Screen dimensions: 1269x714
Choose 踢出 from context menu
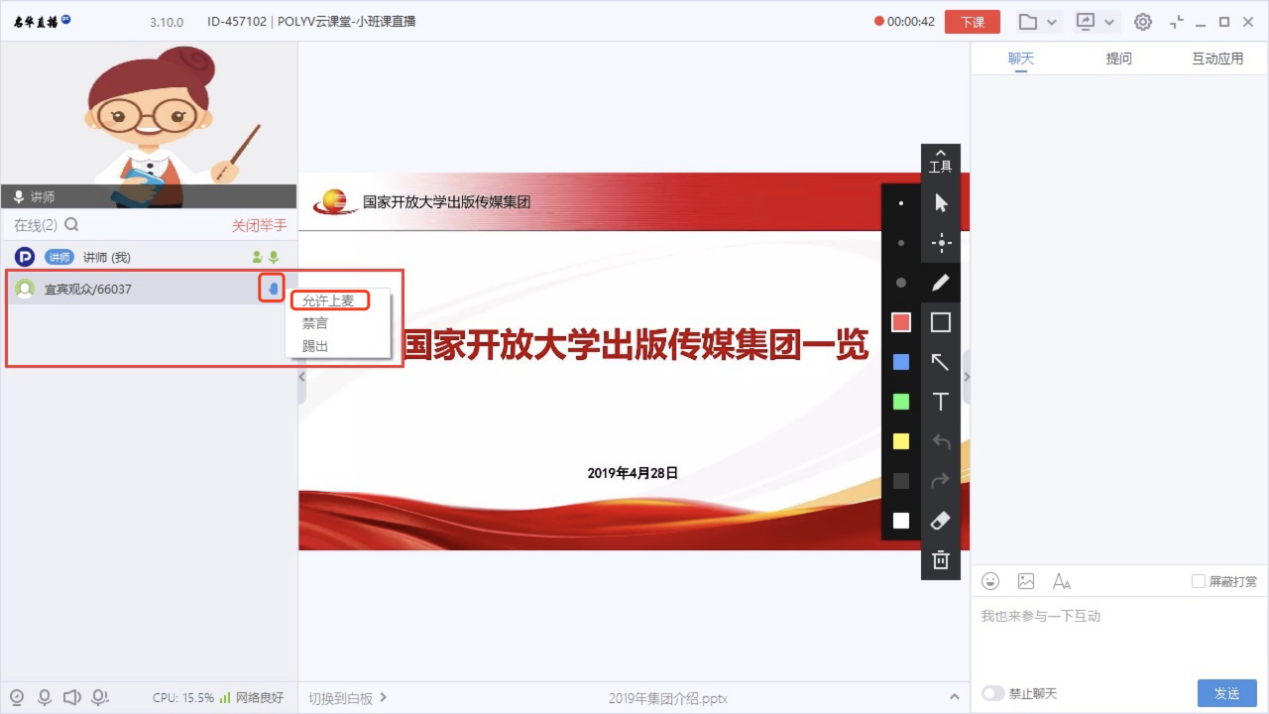click(315, 346)
